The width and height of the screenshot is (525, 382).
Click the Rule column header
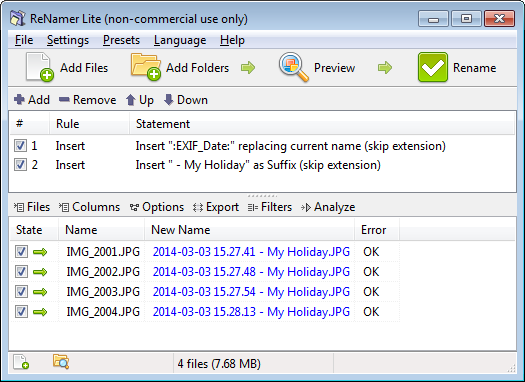click(x=89, y=124)
